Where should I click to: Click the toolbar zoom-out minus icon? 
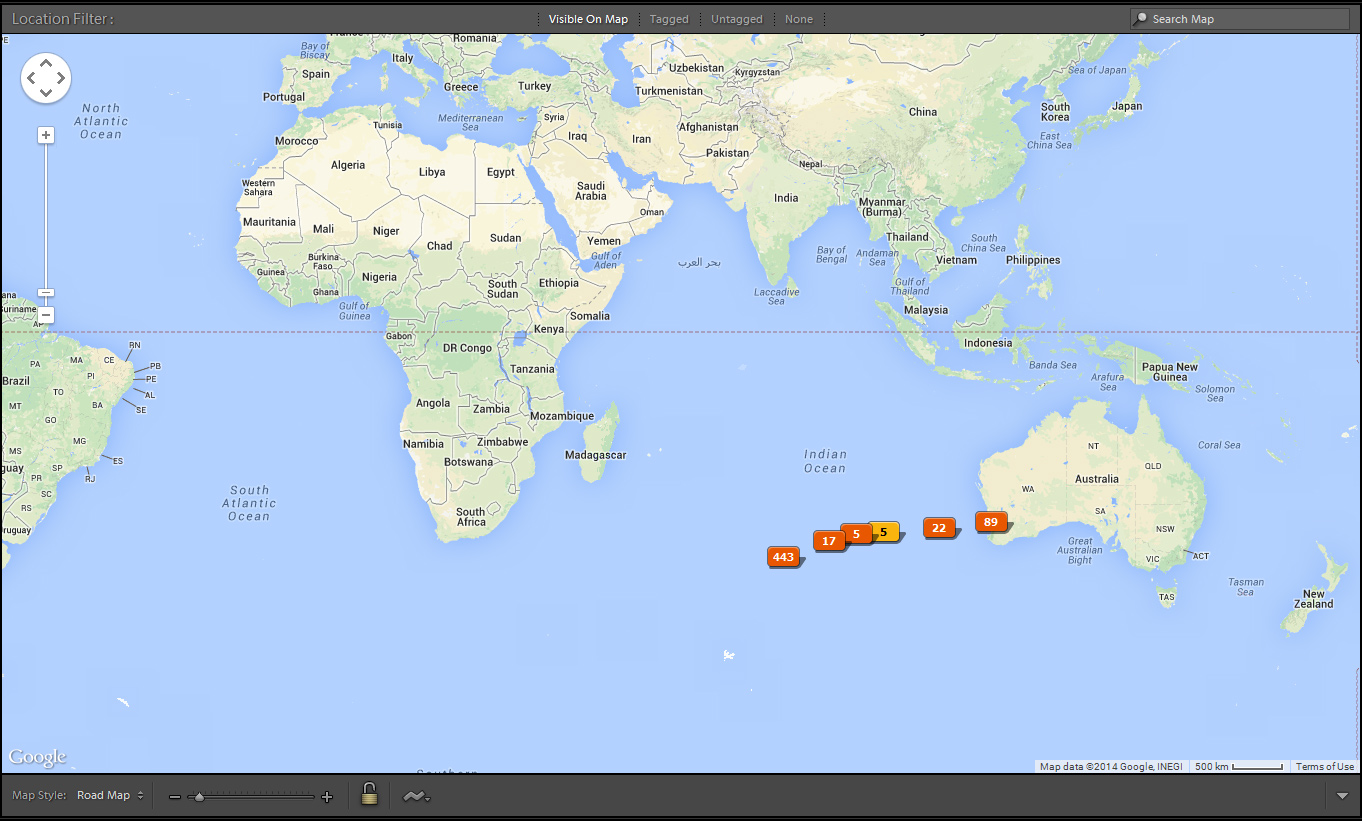tap(175, 797)
